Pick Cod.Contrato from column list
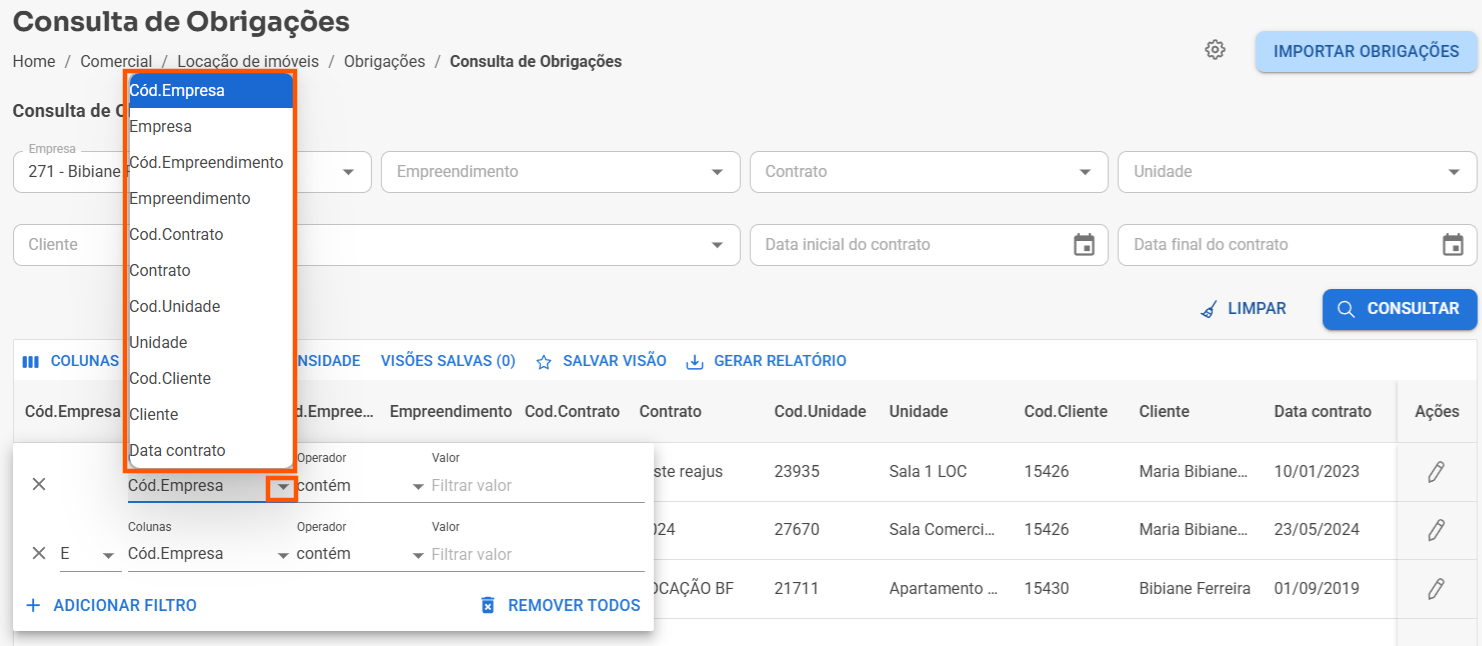The image size is (1482, 646). tap(211, 234)
